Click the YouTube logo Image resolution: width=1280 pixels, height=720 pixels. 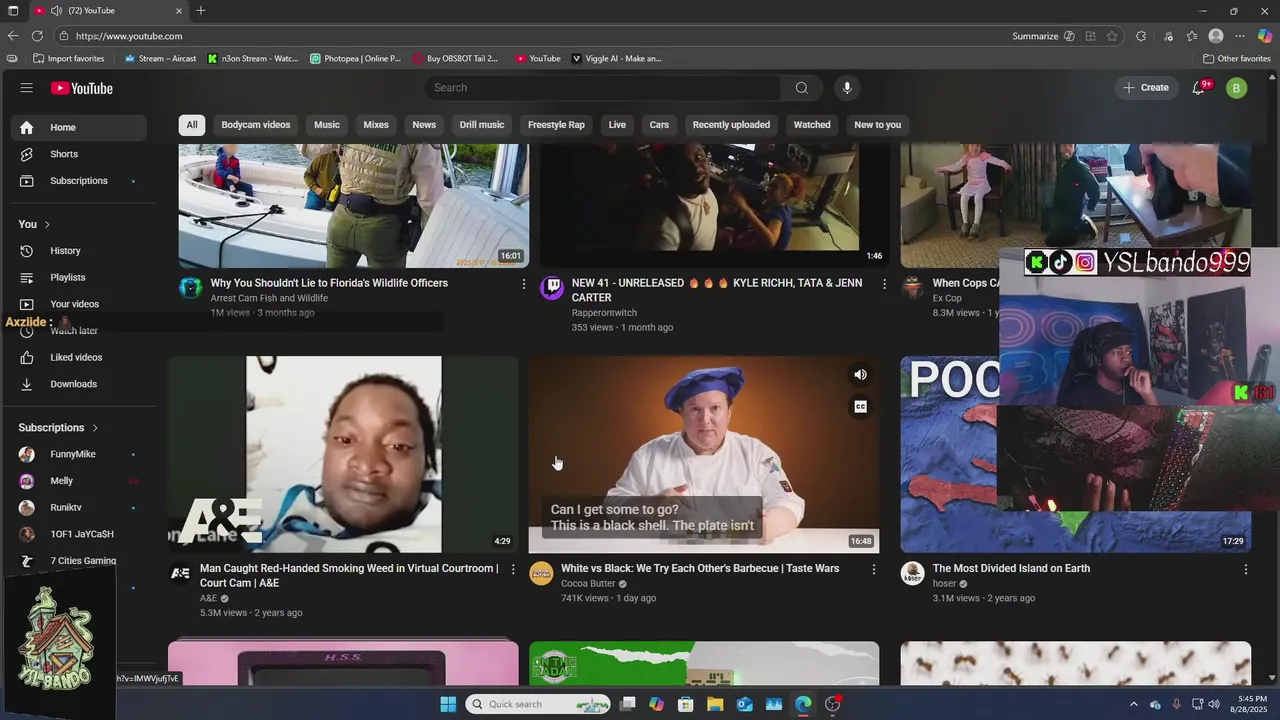(82, 88)
